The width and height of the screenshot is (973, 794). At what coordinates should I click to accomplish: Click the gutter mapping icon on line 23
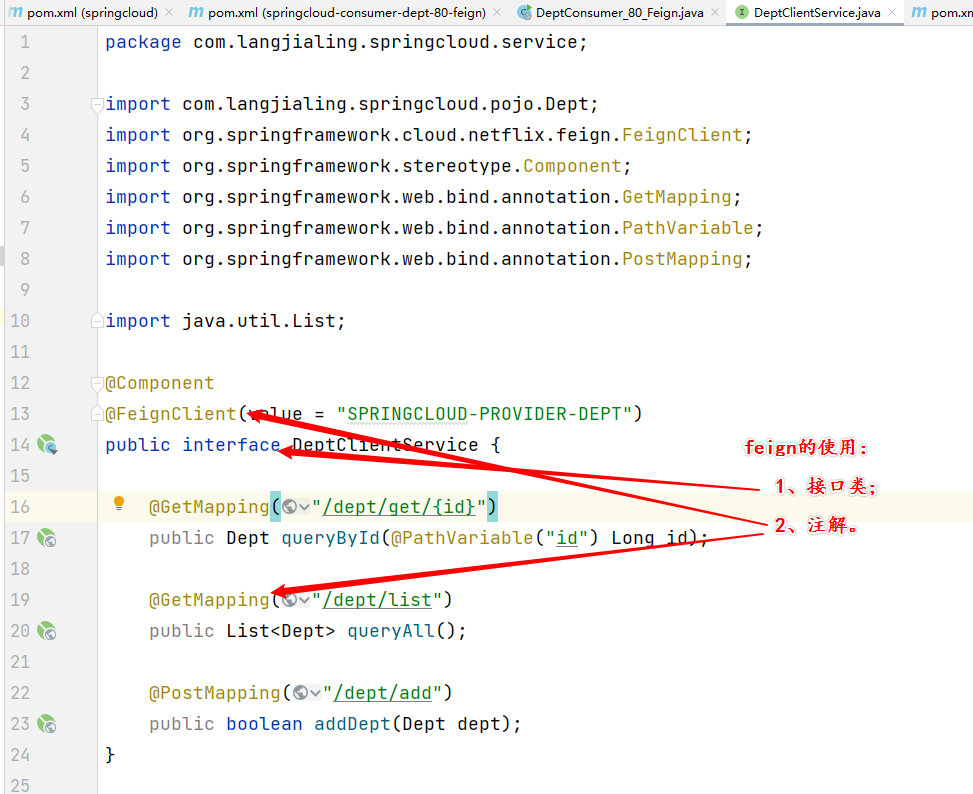click(x=47, y=724)
